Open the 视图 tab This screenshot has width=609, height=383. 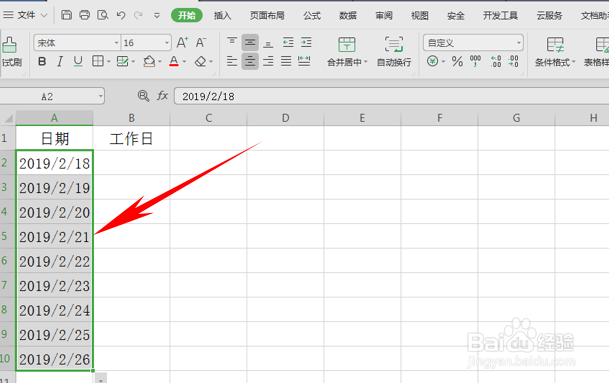419,16
